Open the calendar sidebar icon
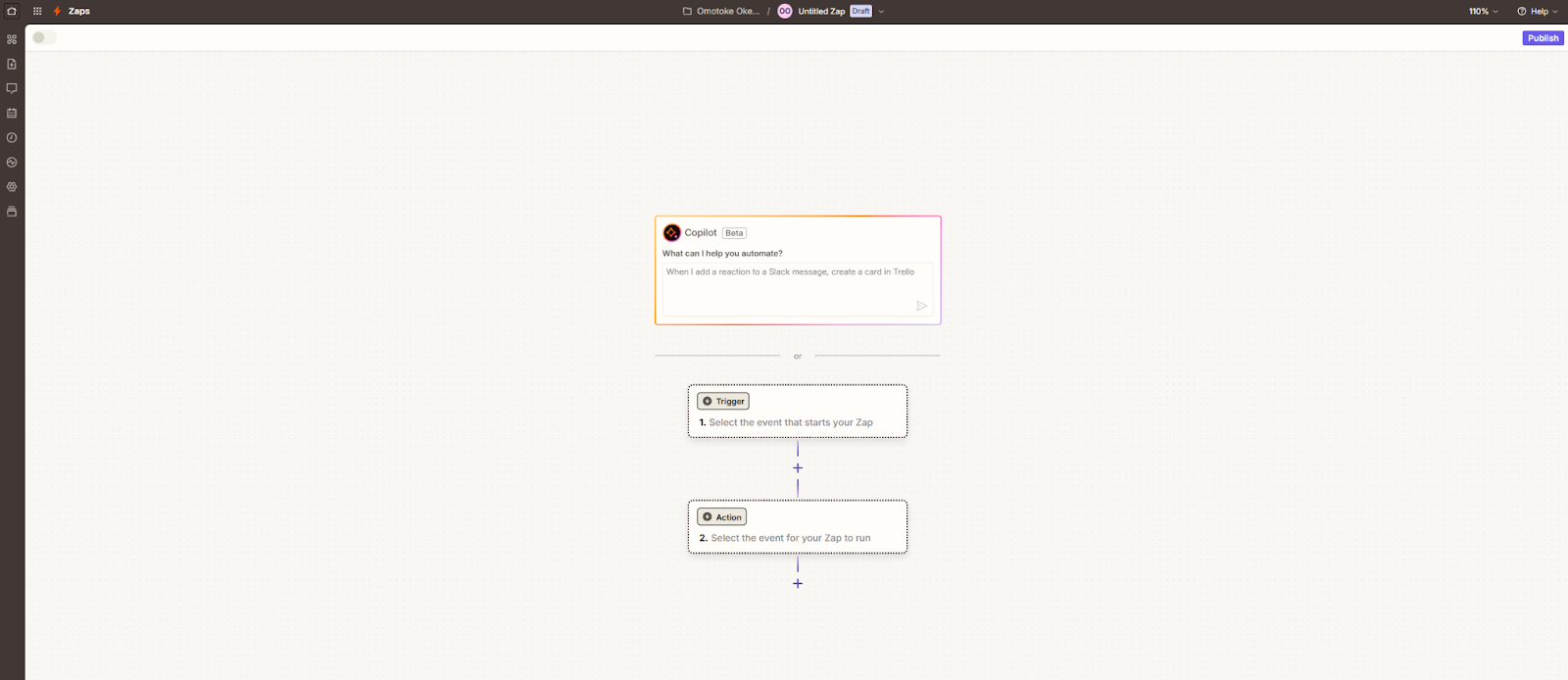1568x680 pixels. pyautogui.click(x=12, y=113)
